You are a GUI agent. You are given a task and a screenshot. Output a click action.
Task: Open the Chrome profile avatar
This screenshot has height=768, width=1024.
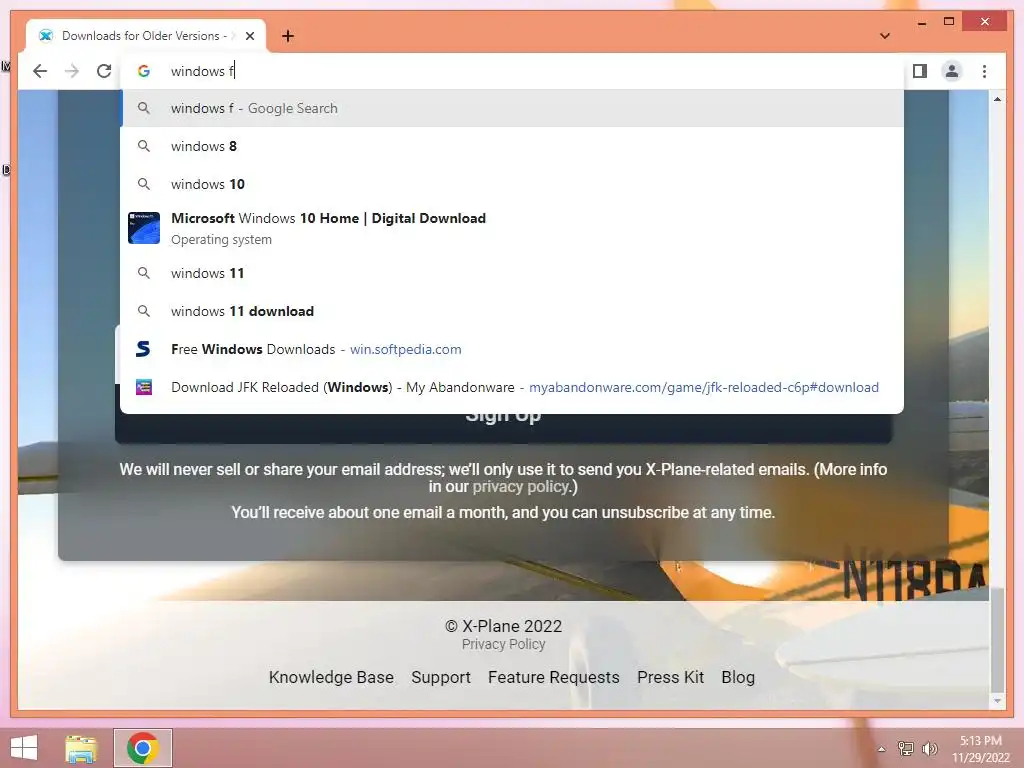tap(952, 71)
